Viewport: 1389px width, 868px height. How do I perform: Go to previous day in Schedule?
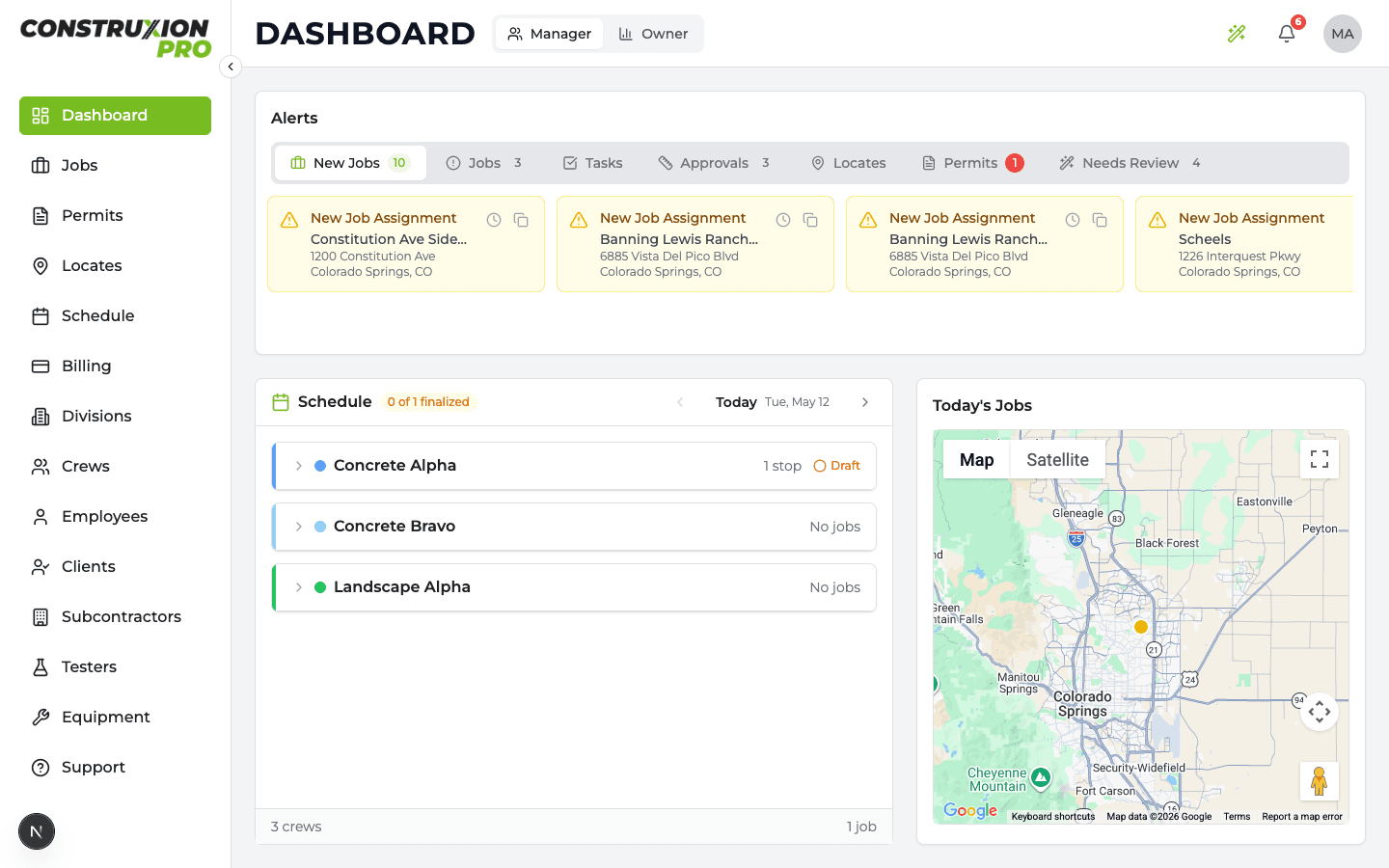coord(680,402)
